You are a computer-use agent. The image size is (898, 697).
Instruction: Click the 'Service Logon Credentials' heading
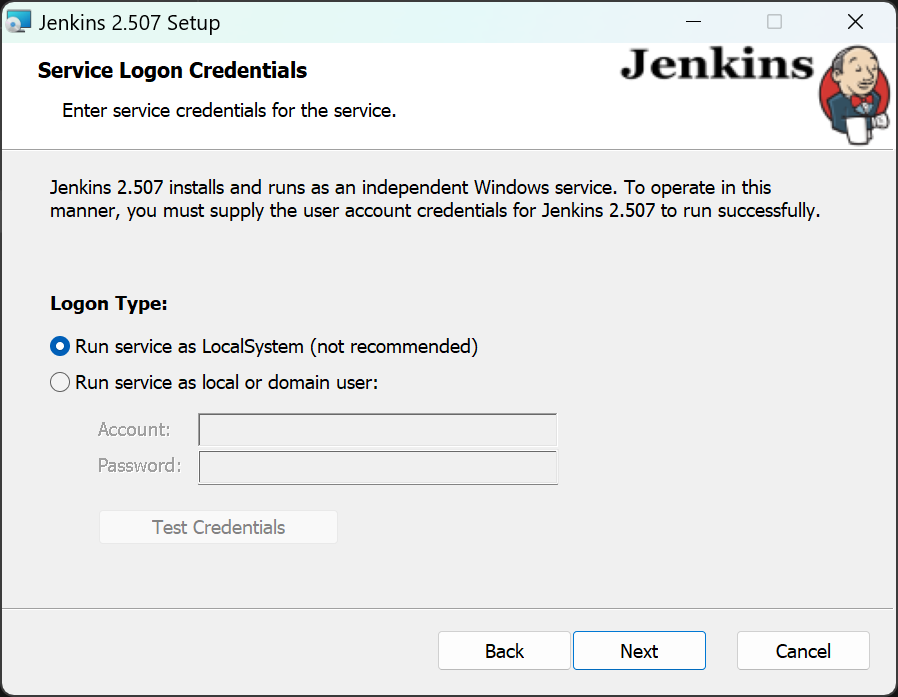tap(171, 70)
